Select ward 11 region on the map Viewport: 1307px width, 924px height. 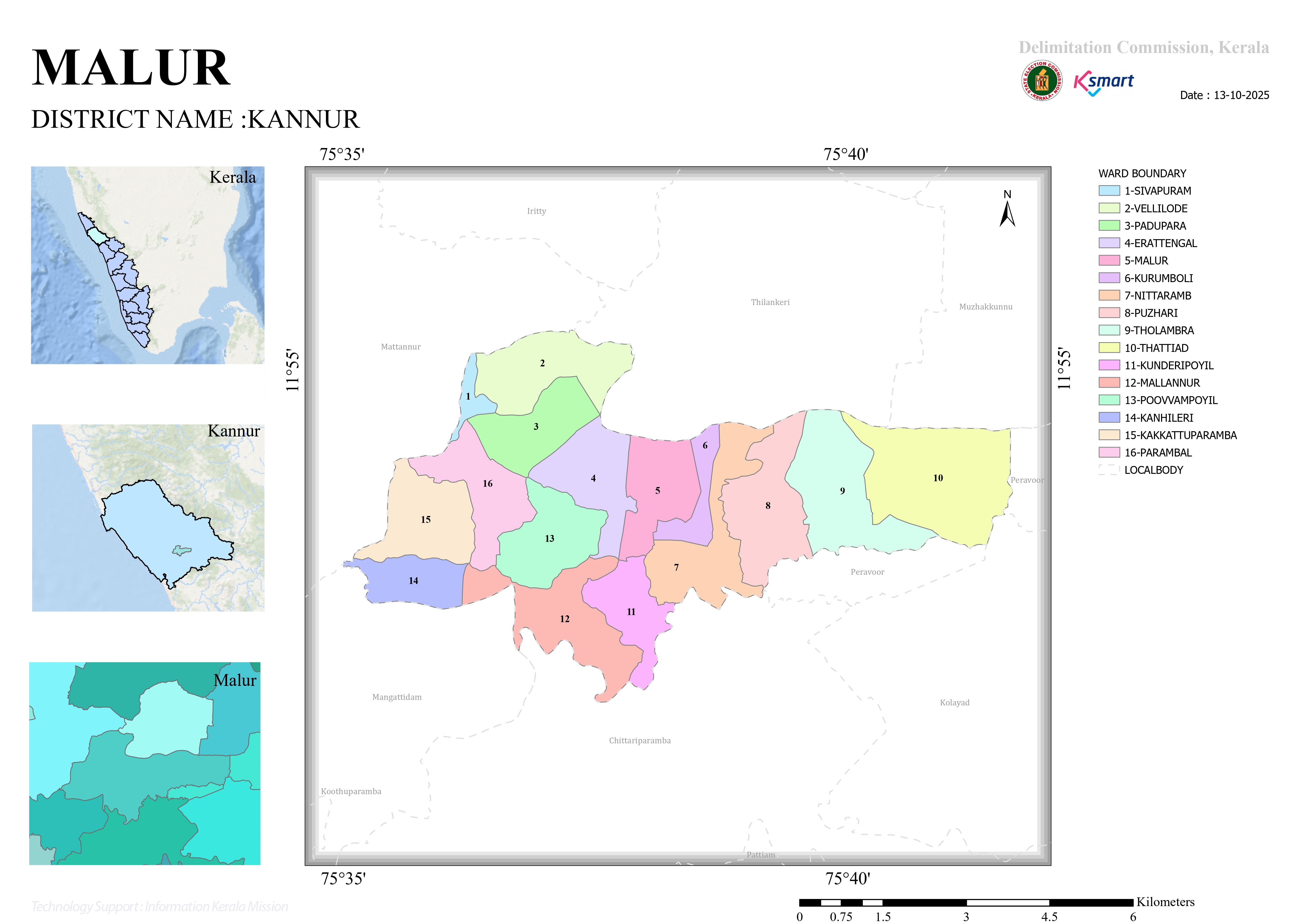(631, 612)
